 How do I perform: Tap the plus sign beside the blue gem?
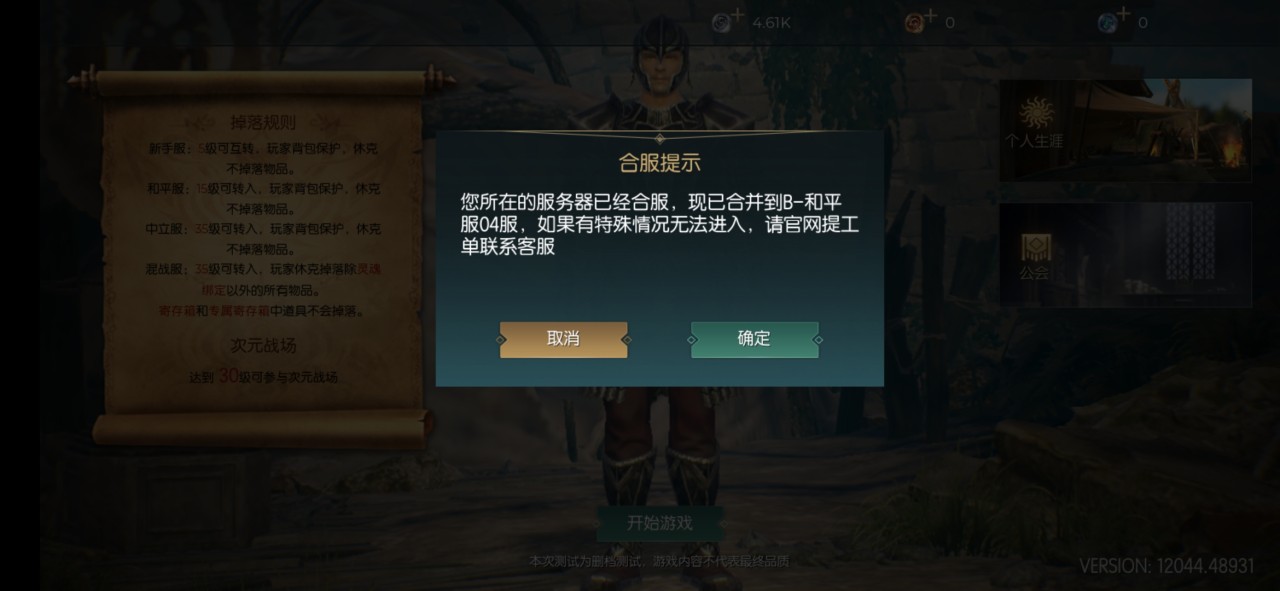coord(1122,14)
